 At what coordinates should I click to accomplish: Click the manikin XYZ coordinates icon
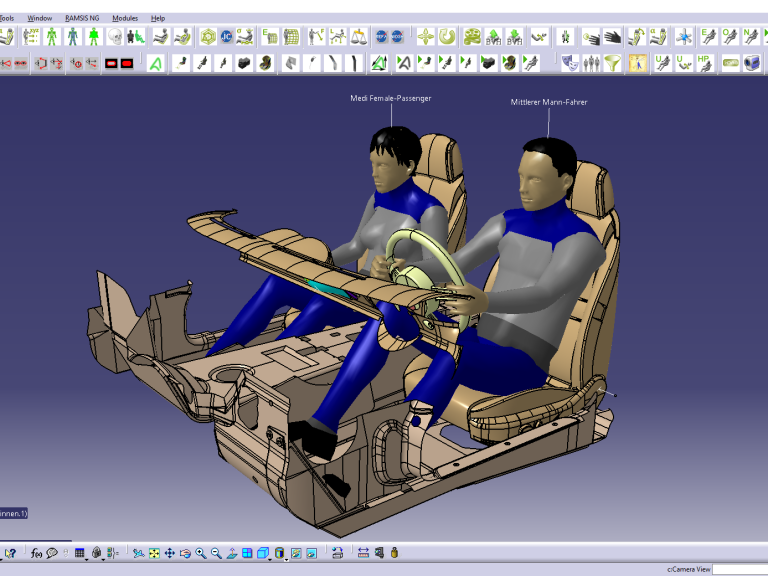tap(31, 37)
